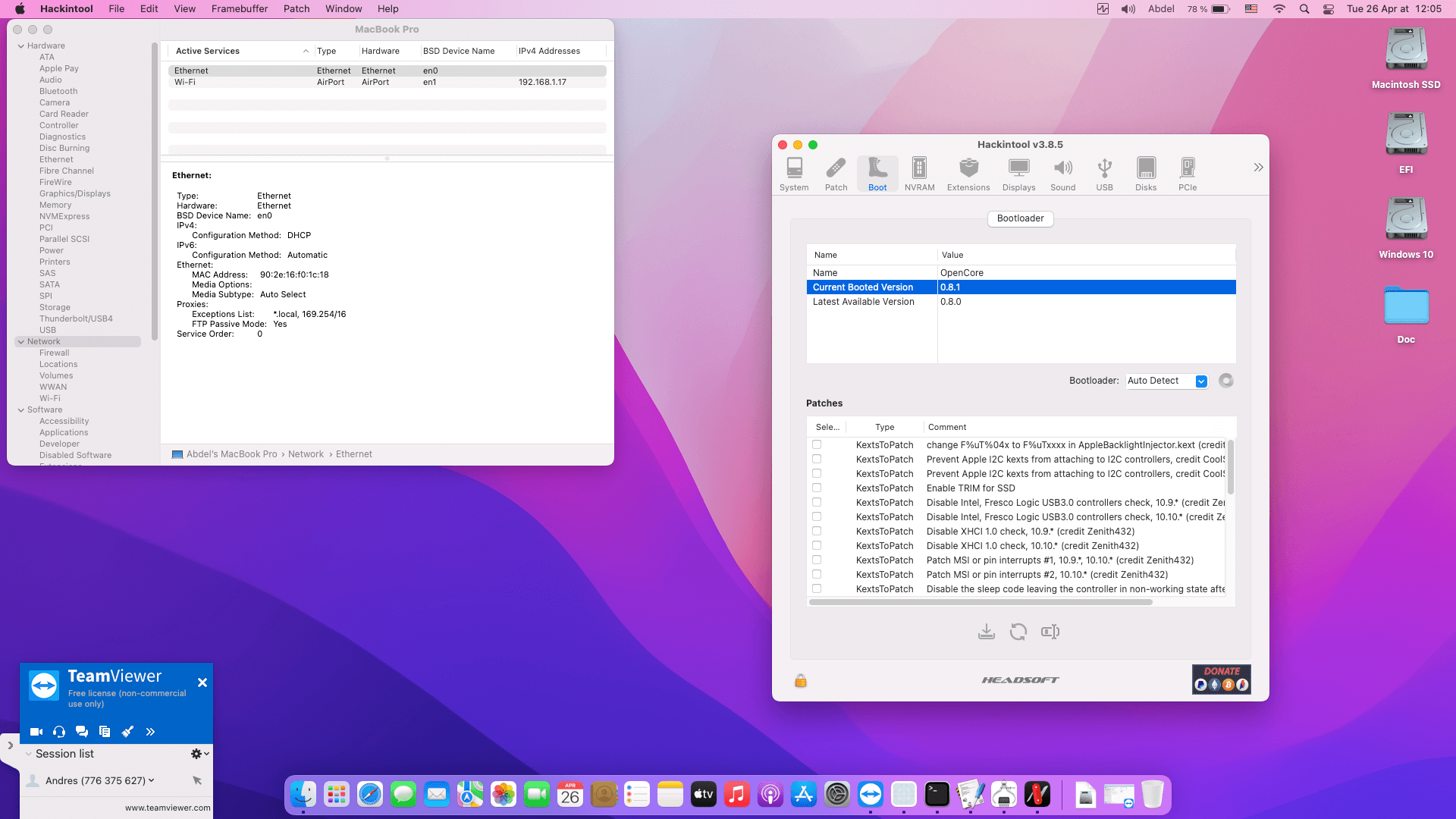Open System Preferences from the Dock
1456x819 pixels.
pyautogui.click(x=837, y=794)
